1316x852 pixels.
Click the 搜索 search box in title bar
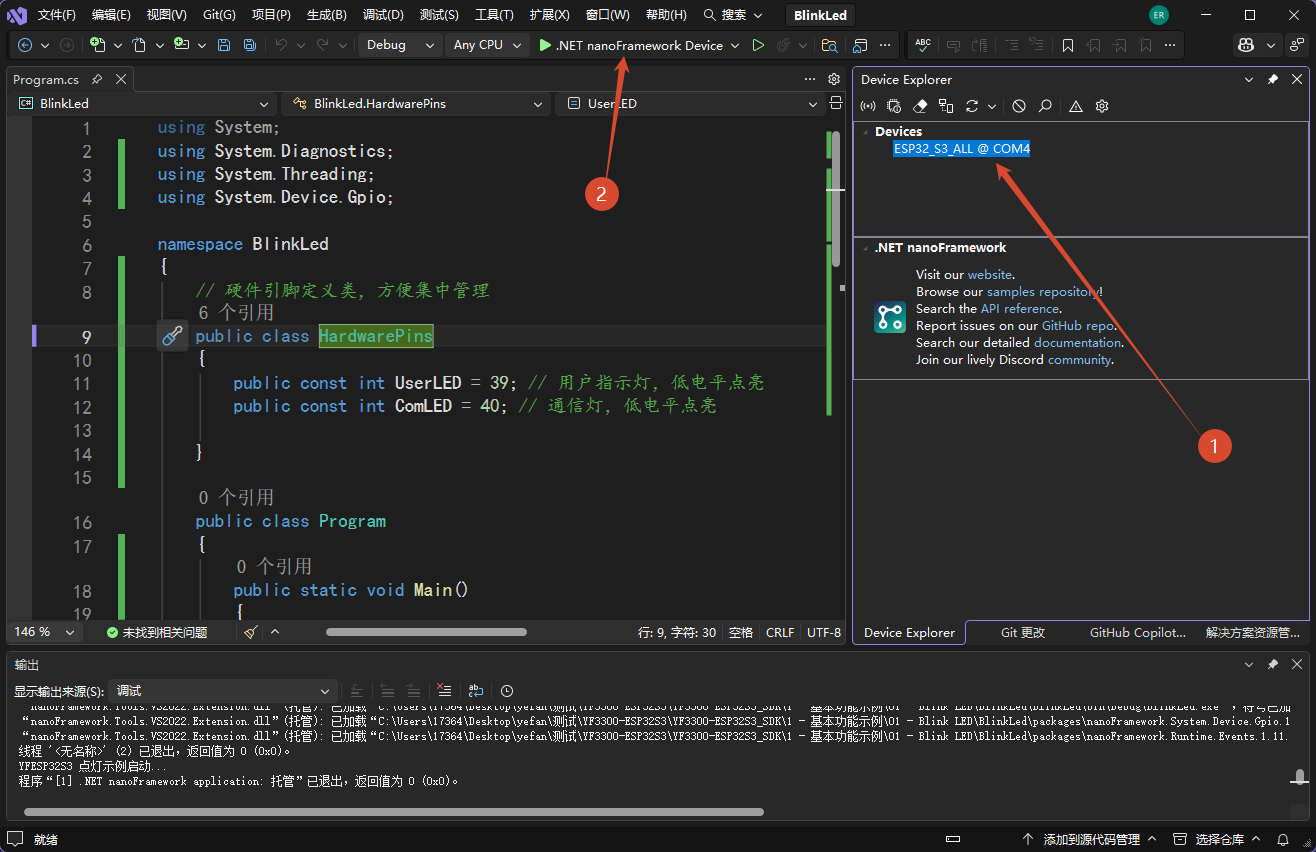coord(733,15)
